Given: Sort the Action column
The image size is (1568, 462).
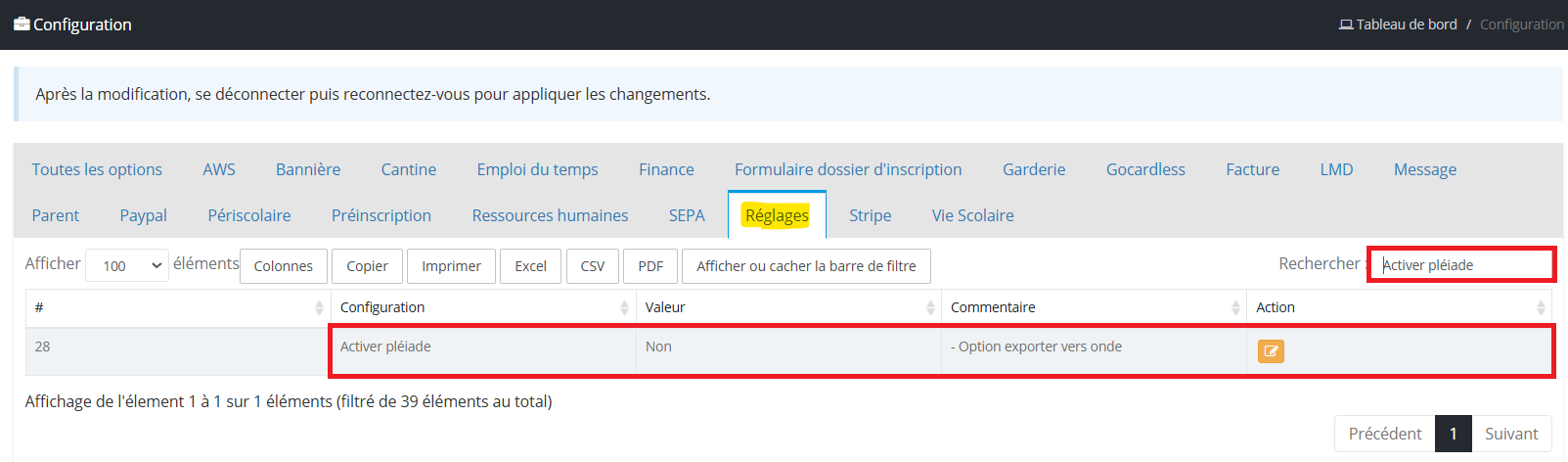Looking at the screenshot, I should pyautogui.click(x=1541, y=307).
